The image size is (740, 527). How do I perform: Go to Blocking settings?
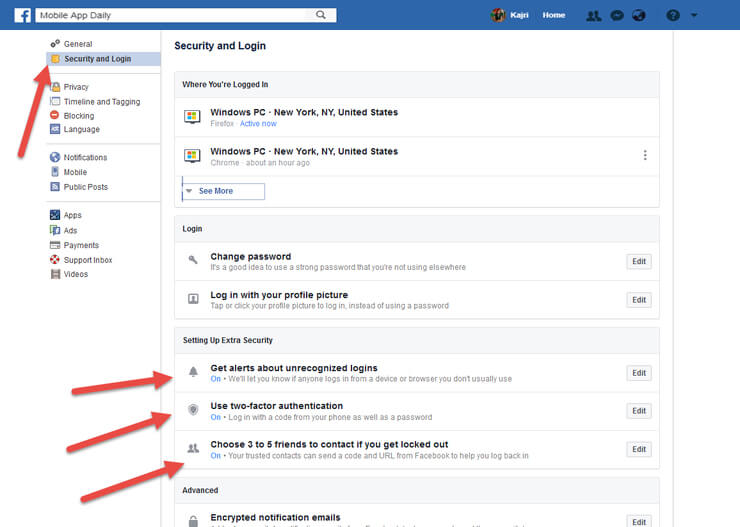click(x=79, y=116)
